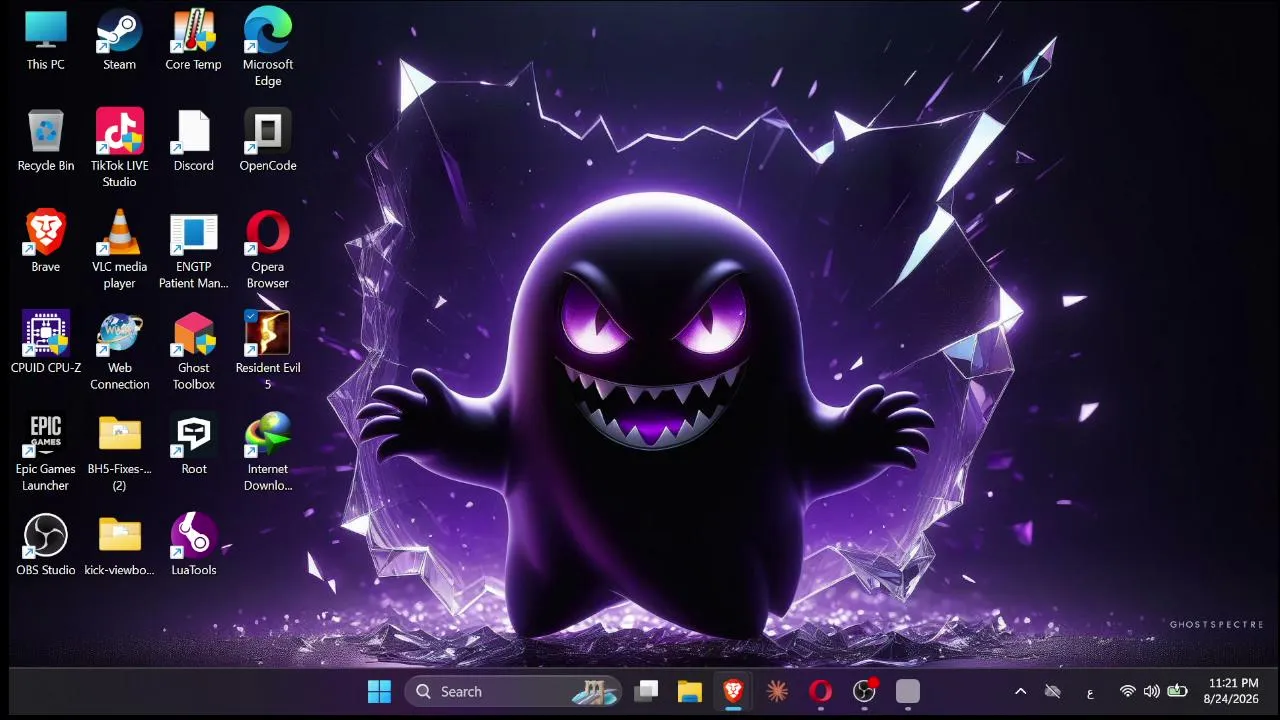Select the LuaTools desktop shortcut
This screenshot has width=1280, height=720.
point(194,545)
